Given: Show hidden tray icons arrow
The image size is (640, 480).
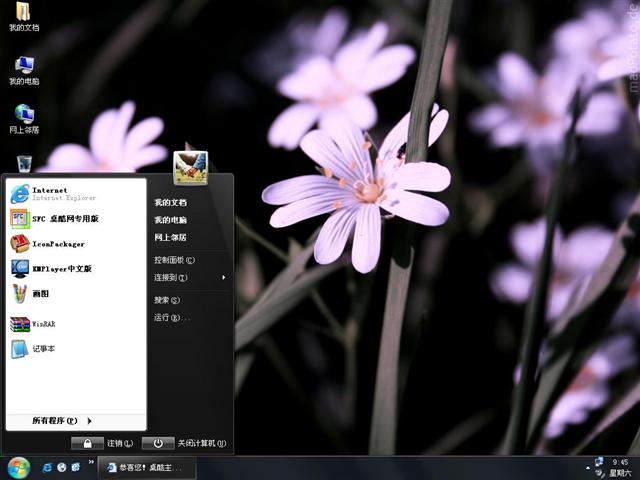Looking at the screenshot, I should click(x=588, y=468).
